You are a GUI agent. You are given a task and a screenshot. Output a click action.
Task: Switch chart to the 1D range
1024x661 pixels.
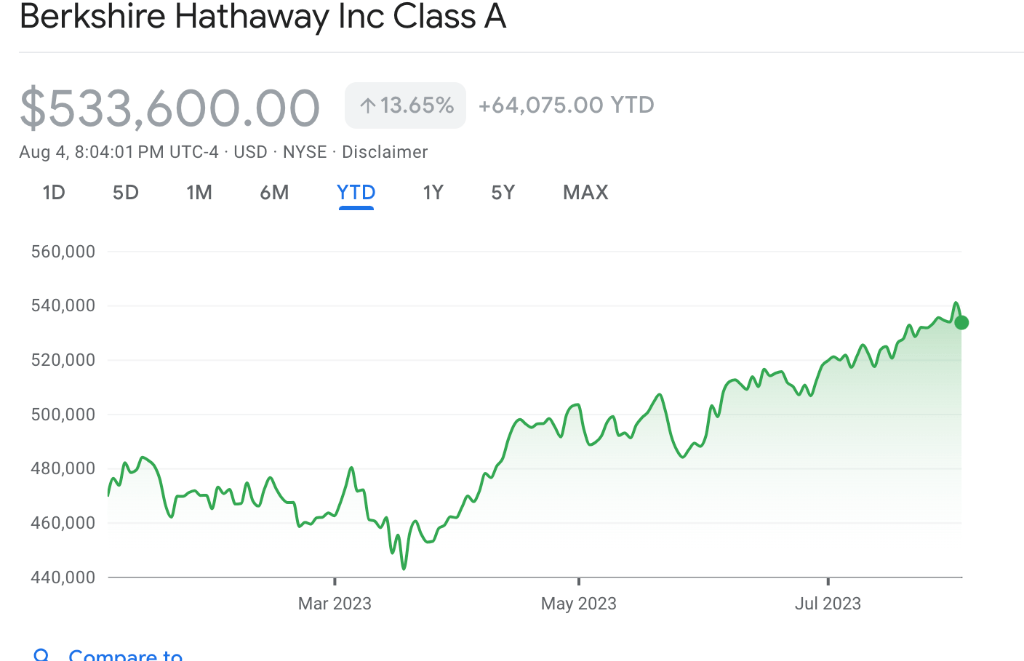pyautogui.click(x=54, y=192)
